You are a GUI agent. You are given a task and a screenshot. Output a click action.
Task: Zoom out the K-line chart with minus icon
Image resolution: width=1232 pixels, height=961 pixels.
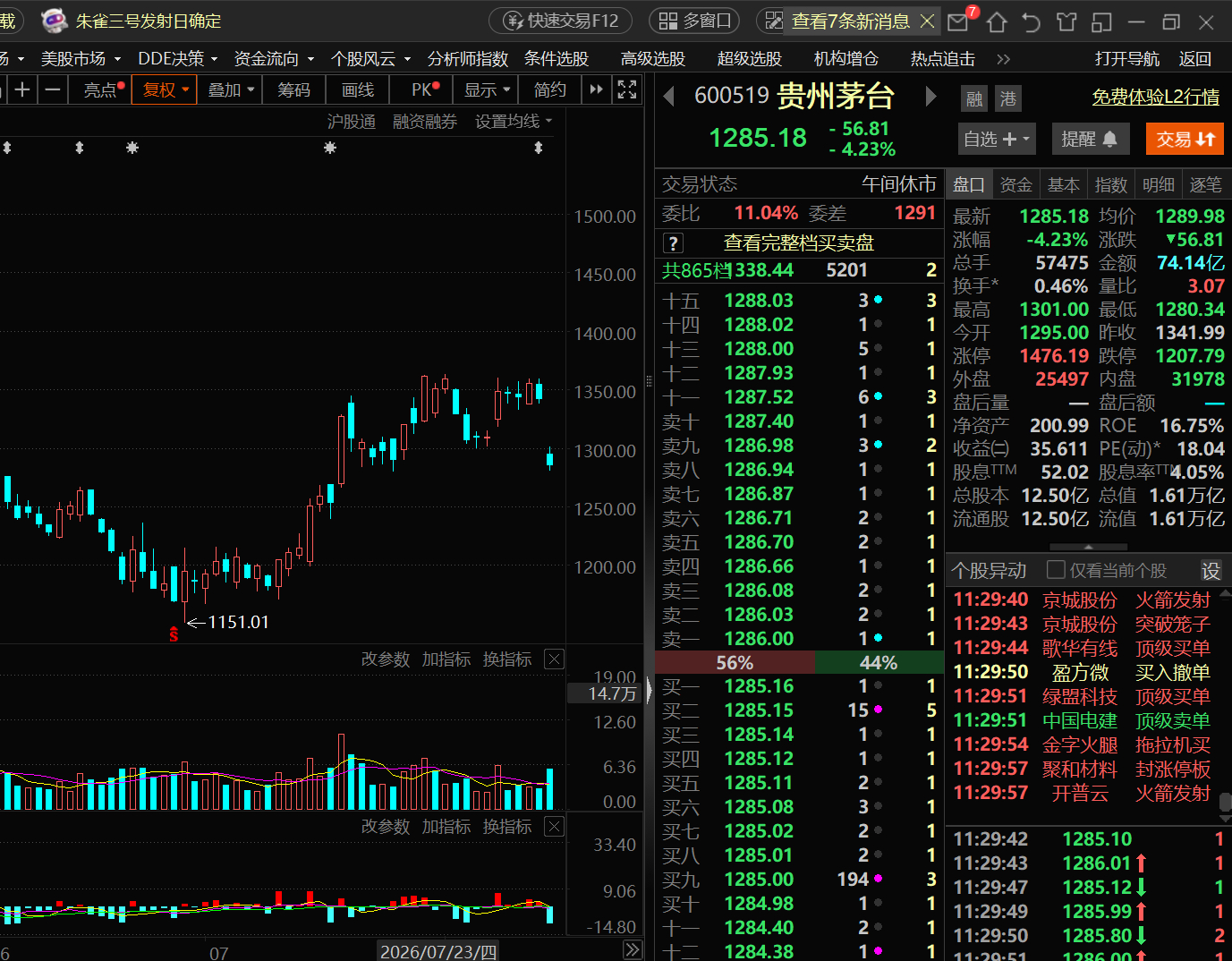(53, 89)
